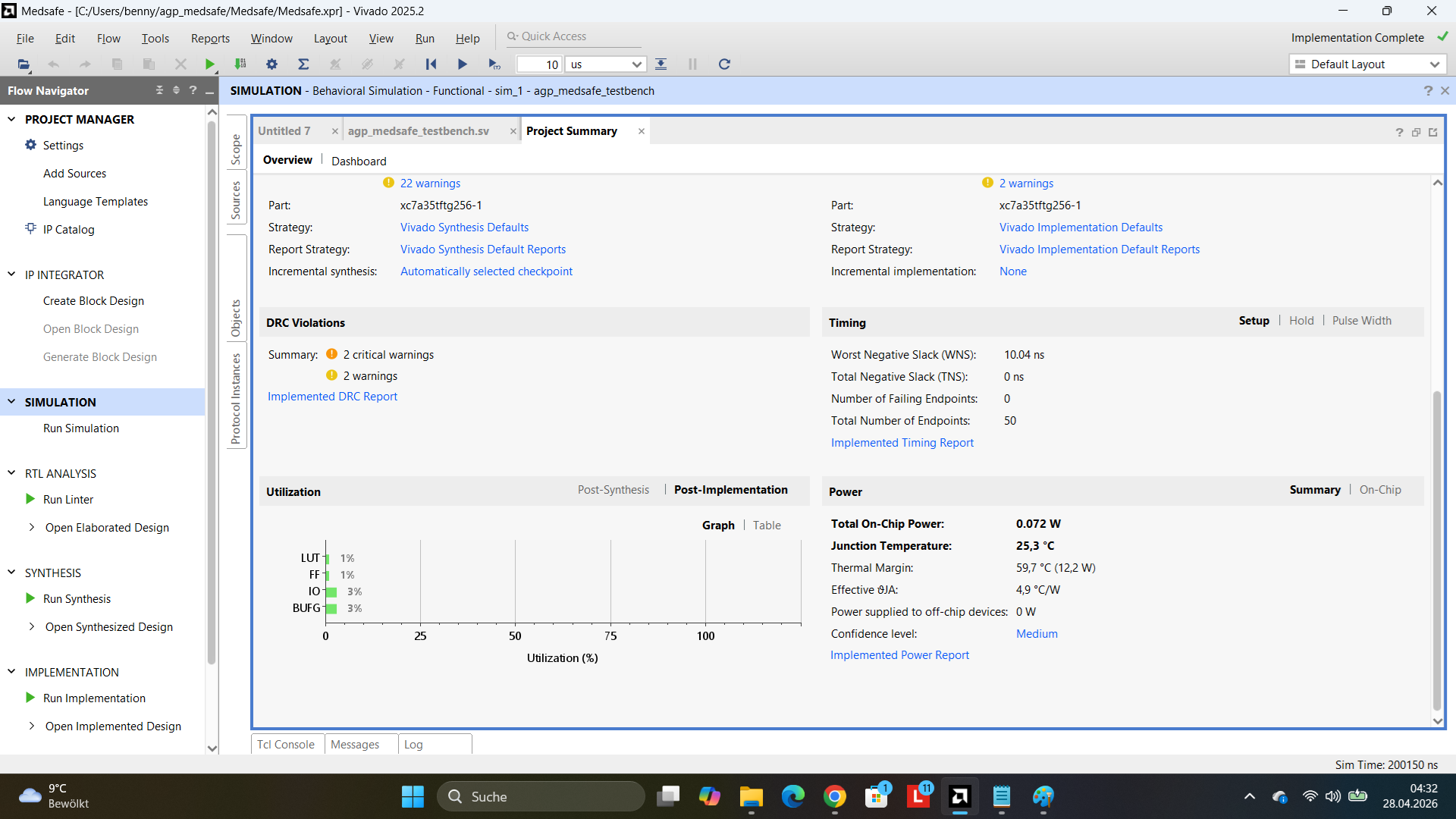Switch Timing view to Hold

pyautogui.click(x=1301, y=321)
